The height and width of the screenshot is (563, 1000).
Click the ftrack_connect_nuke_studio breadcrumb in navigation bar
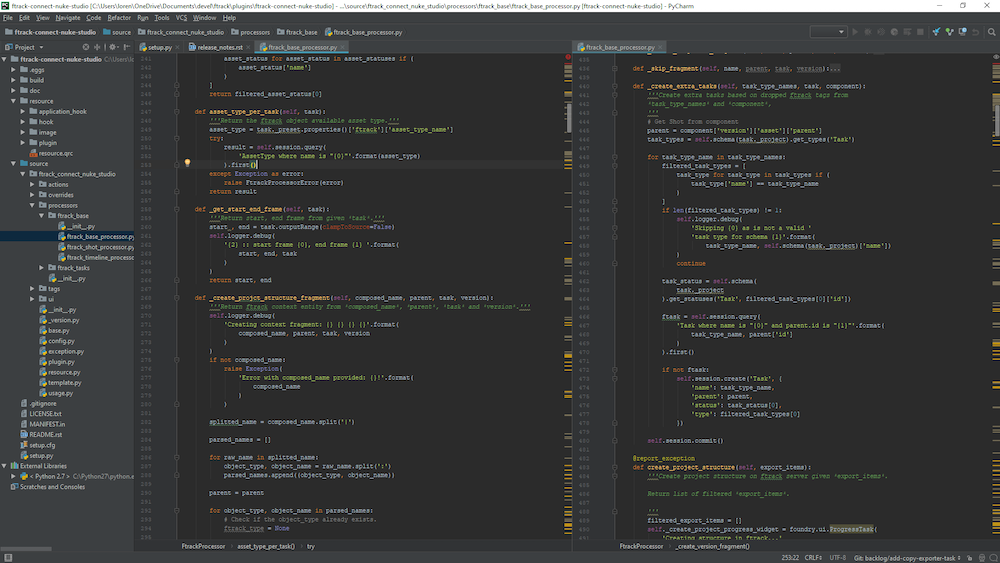179,32
